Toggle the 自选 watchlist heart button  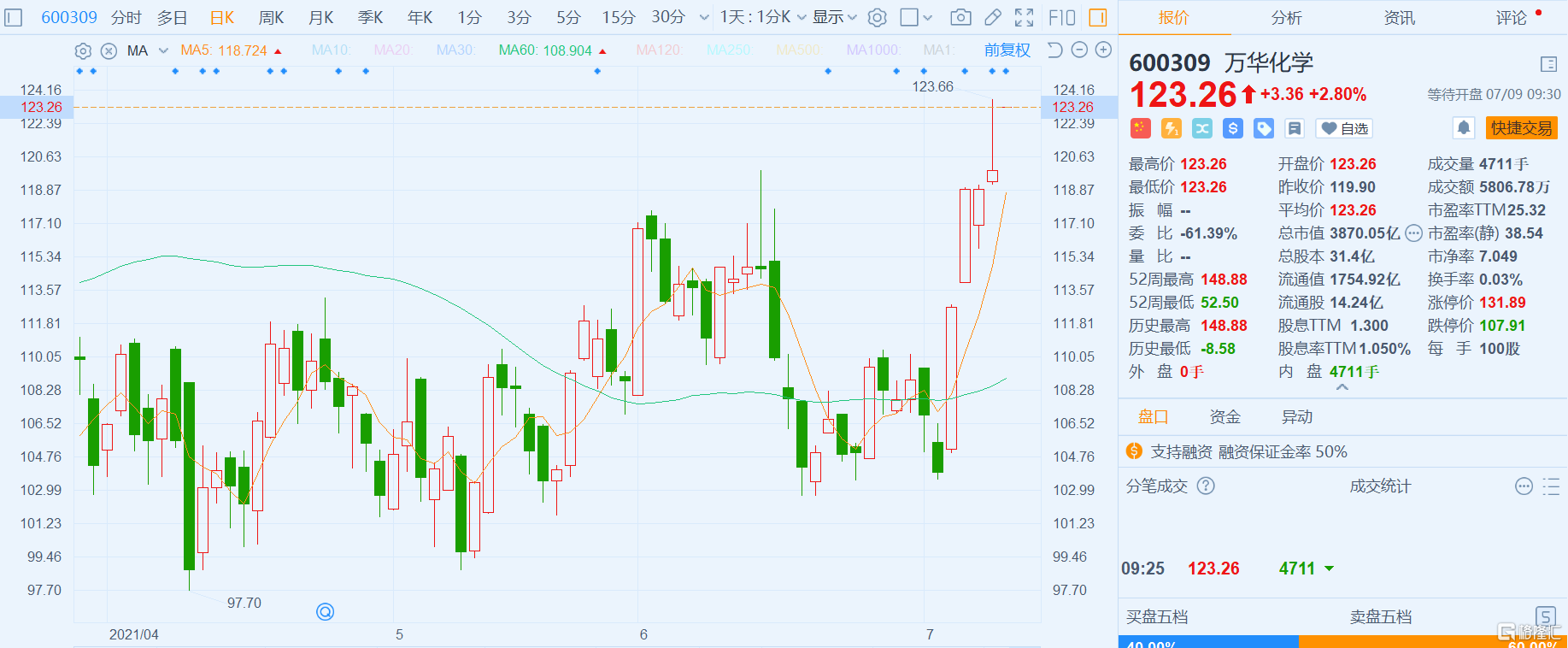[x=1344, y=128]
